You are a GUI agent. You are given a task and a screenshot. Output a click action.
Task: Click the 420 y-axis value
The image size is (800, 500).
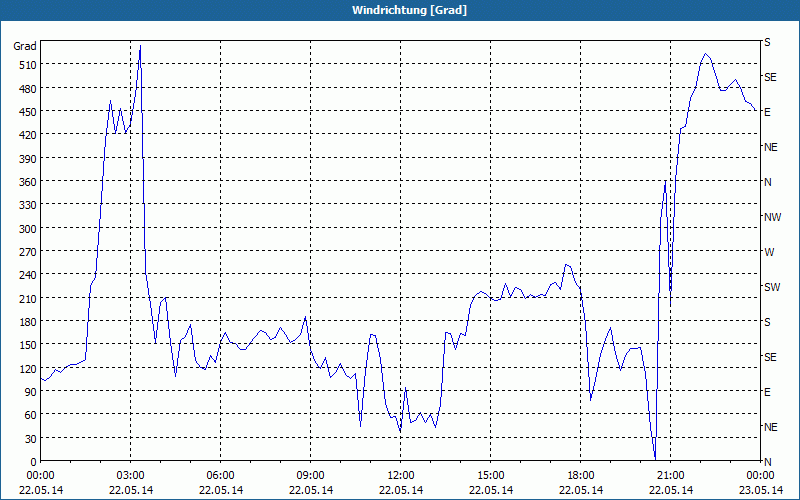point(28,135)
